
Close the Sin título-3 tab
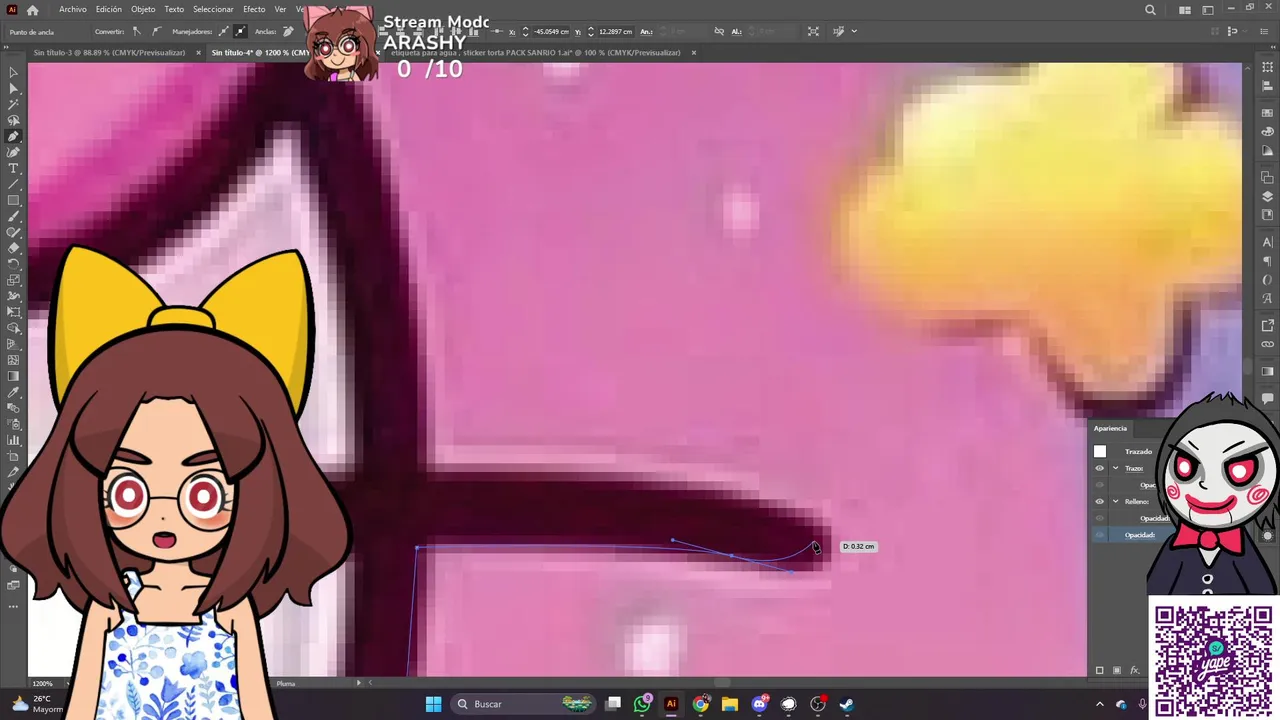pyautogui.click(x=198, y=52)
